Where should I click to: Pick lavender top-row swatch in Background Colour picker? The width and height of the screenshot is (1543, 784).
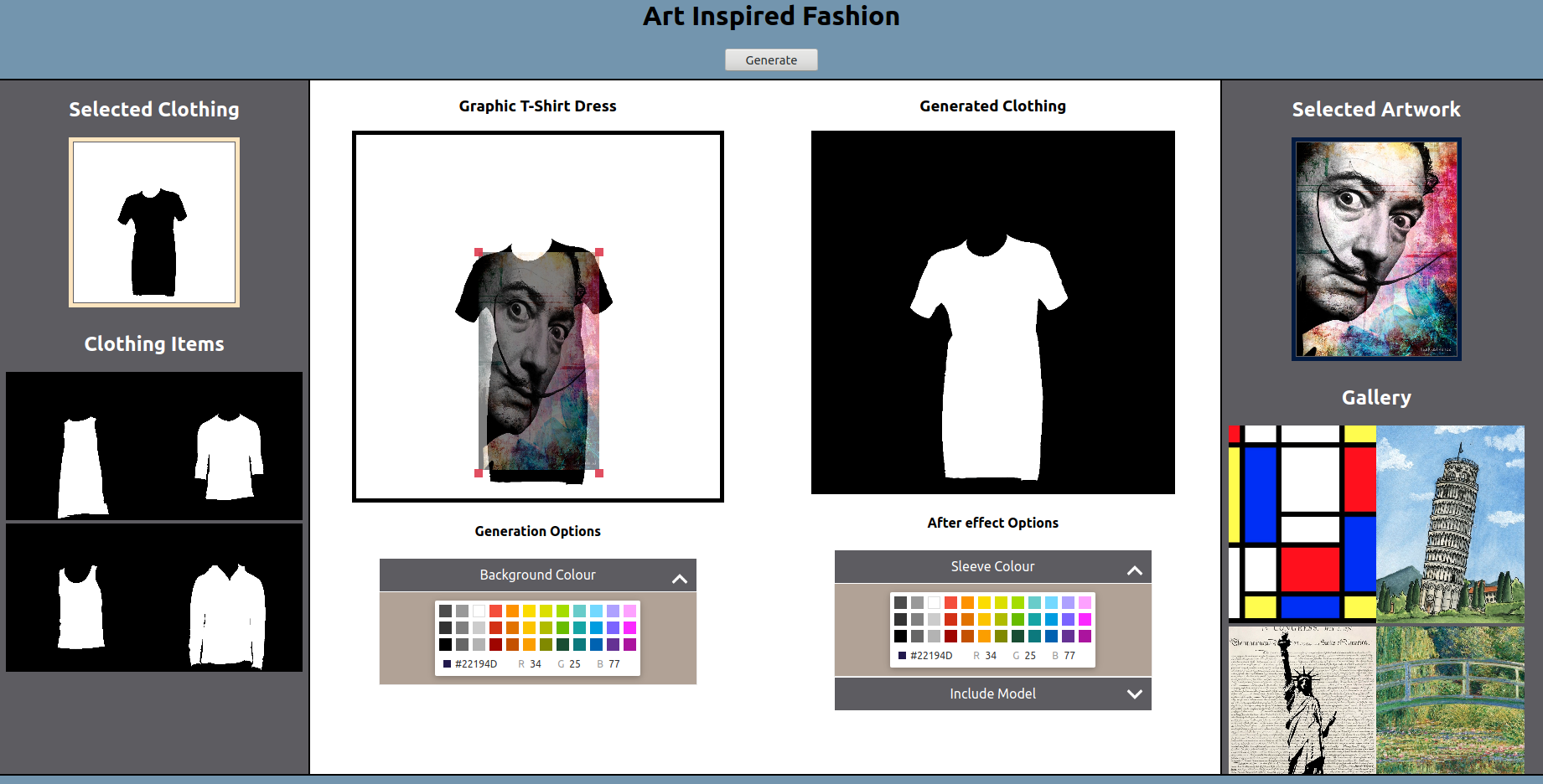(613, 611)
